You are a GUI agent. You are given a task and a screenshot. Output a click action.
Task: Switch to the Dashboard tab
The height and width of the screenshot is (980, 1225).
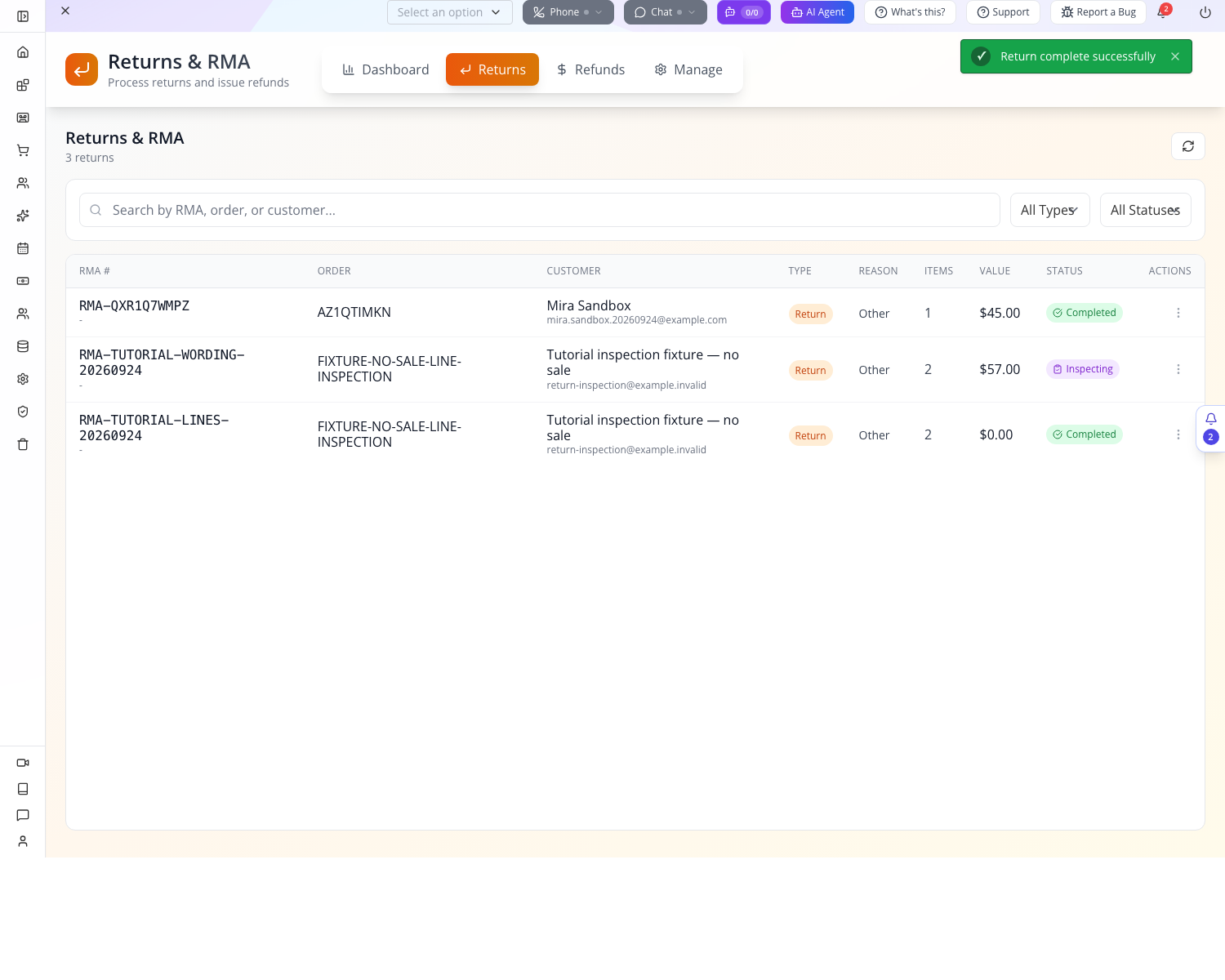385,69
